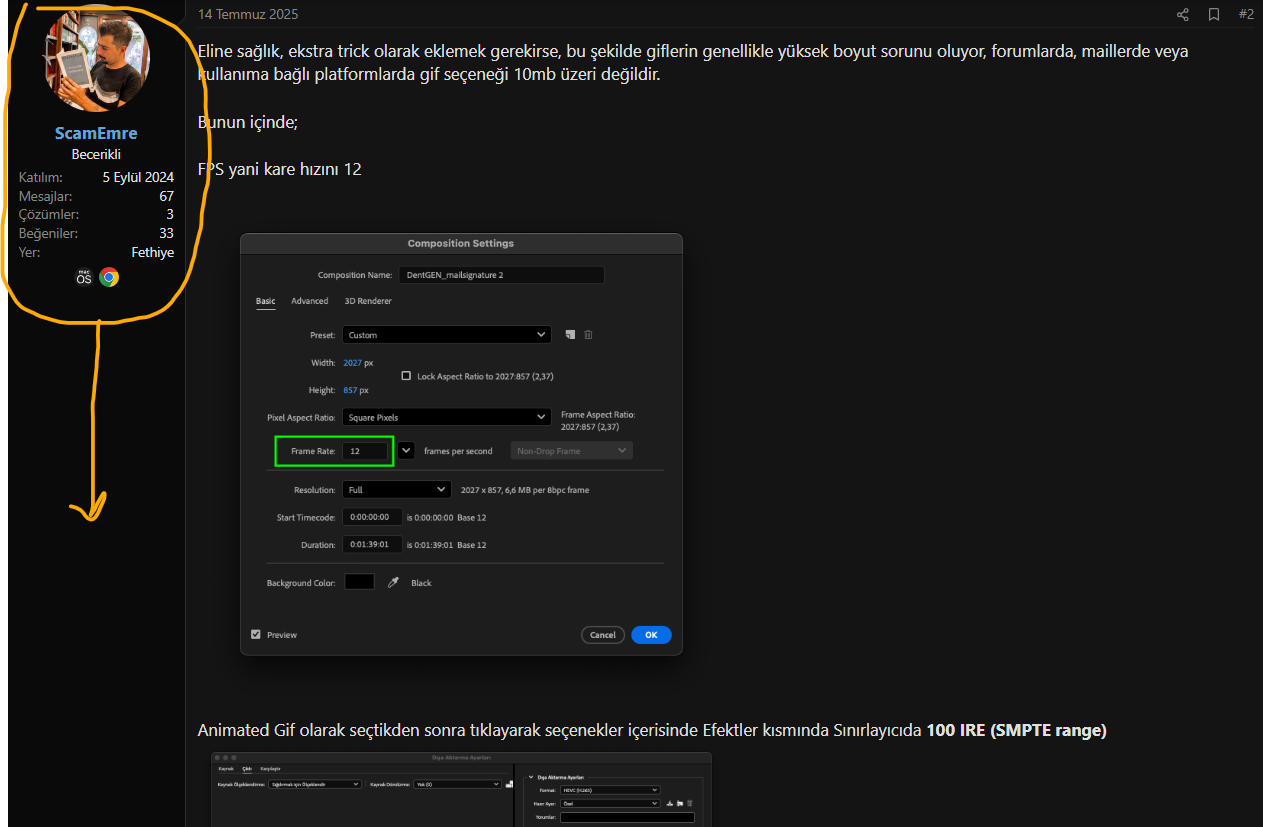Expand the Pixel Aspect Ratio dropdown
This screenshot has height=827, width=1263.
446,417
